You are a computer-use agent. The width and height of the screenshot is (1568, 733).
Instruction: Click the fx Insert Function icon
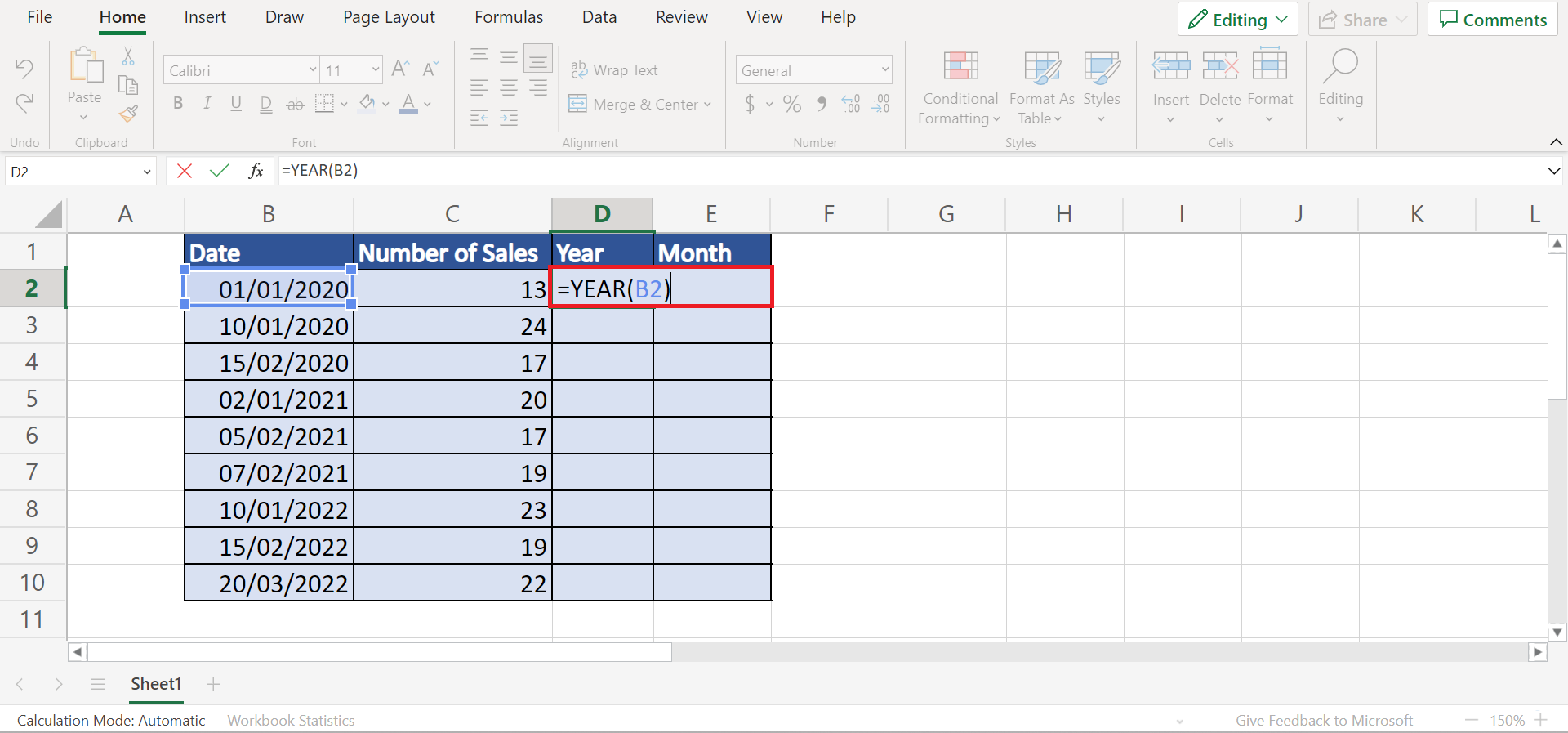coord(256,171)
